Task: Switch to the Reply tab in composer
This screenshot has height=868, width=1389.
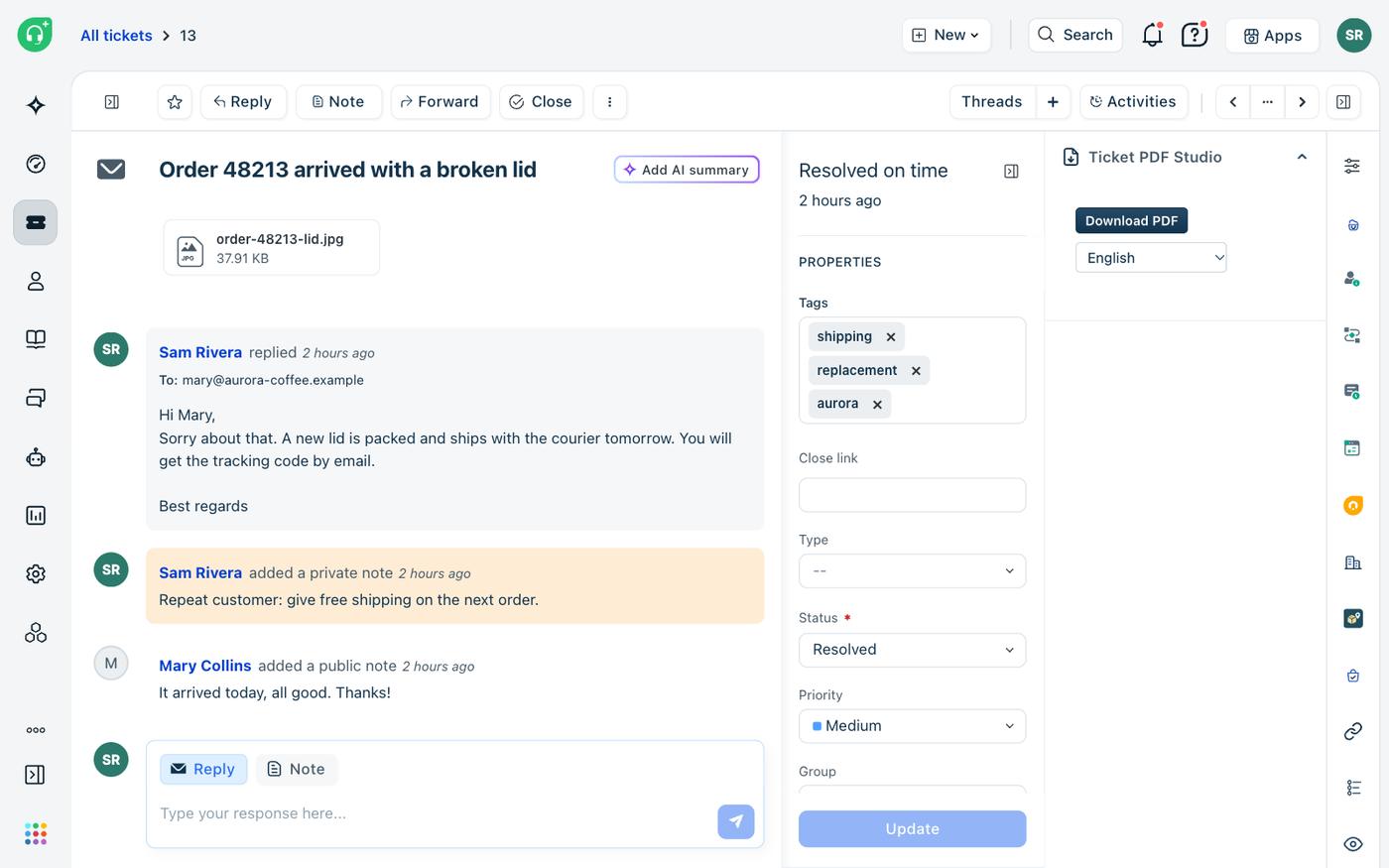Action: [203, 770]
